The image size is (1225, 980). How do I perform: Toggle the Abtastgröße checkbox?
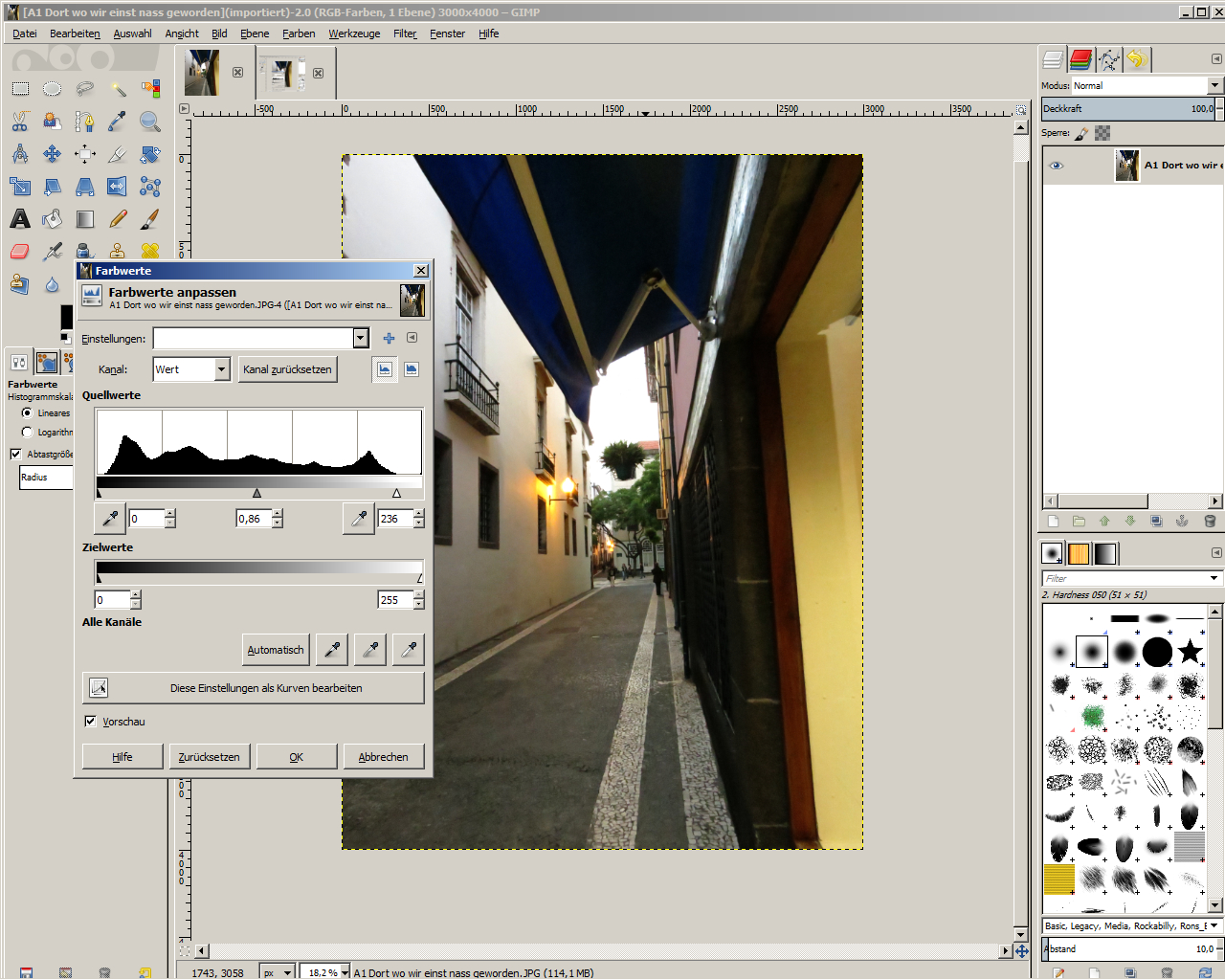(15, 454)
